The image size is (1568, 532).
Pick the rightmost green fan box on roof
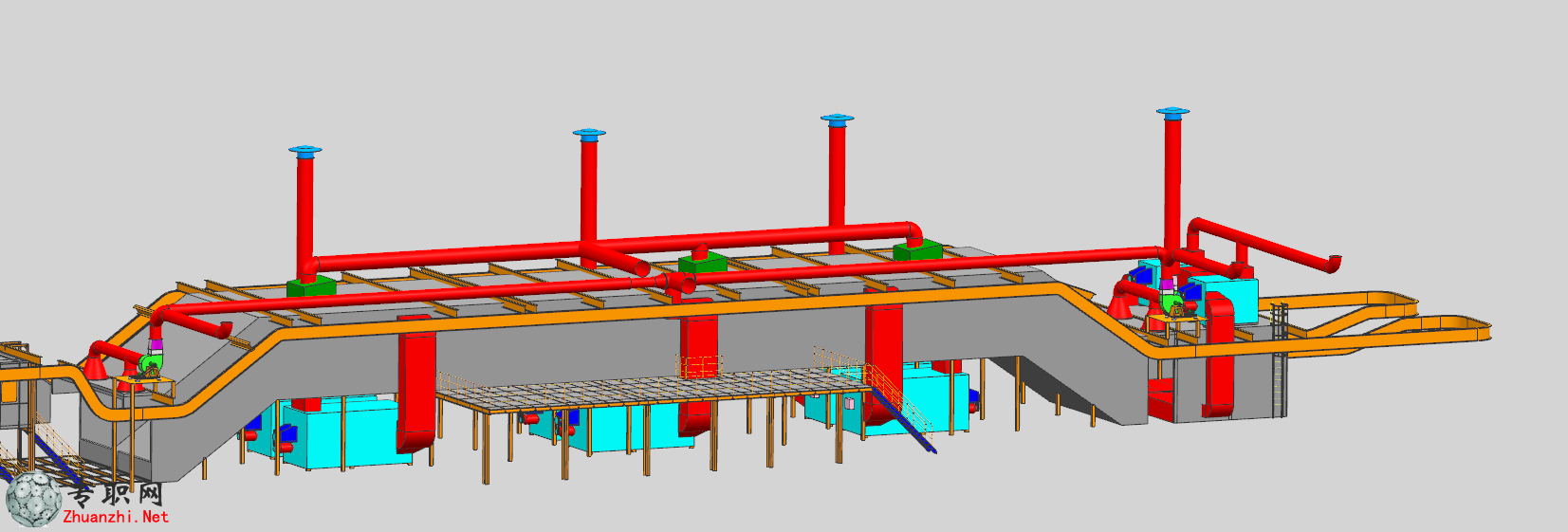tap(916, 250)
